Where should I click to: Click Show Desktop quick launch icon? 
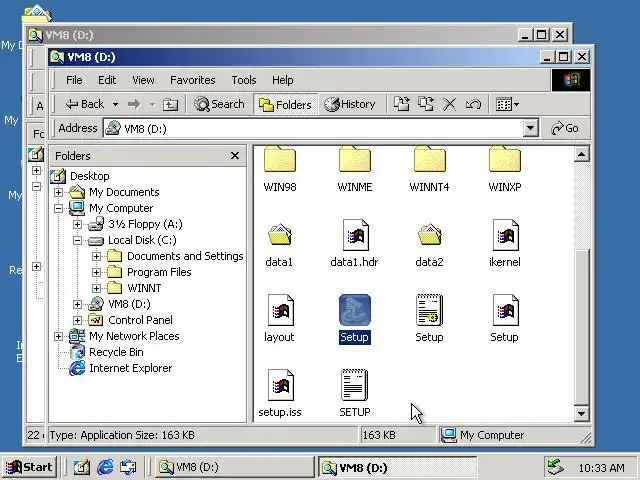coord(82,467)
